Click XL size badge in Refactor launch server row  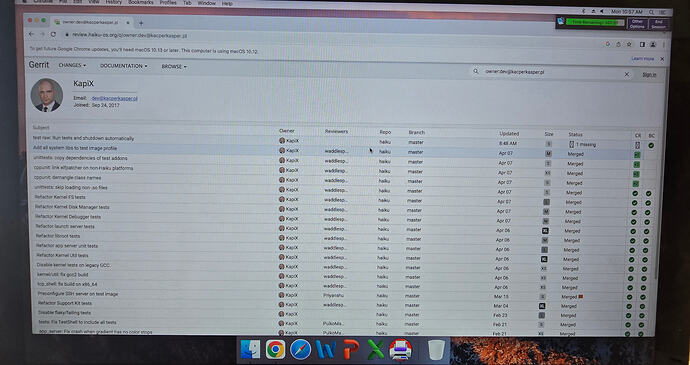[545, 231]
